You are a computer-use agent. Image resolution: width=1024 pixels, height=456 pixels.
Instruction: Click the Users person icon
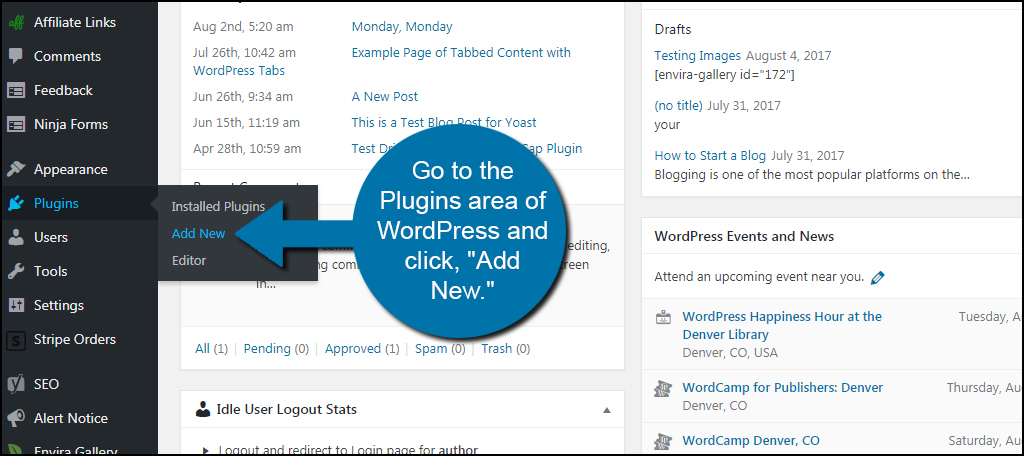(16, 237)
